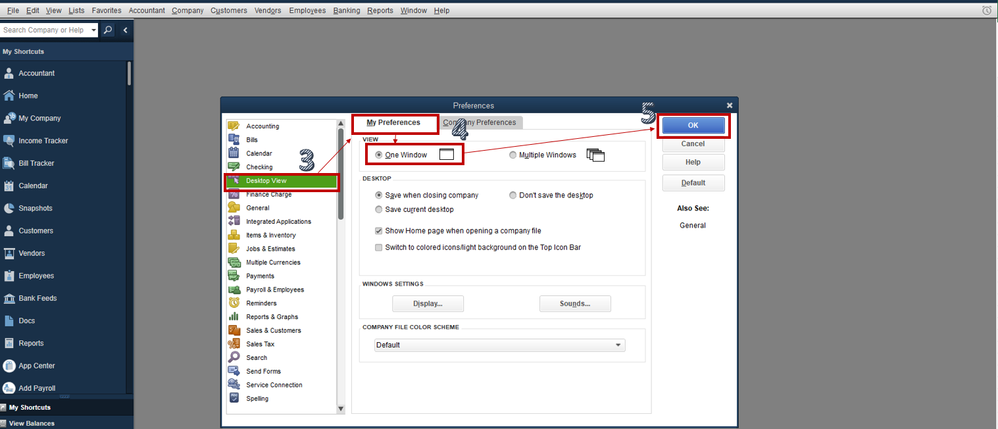The image size is (998, 429).
Task: Choose Save current desktop option
Action: point(379,209)
